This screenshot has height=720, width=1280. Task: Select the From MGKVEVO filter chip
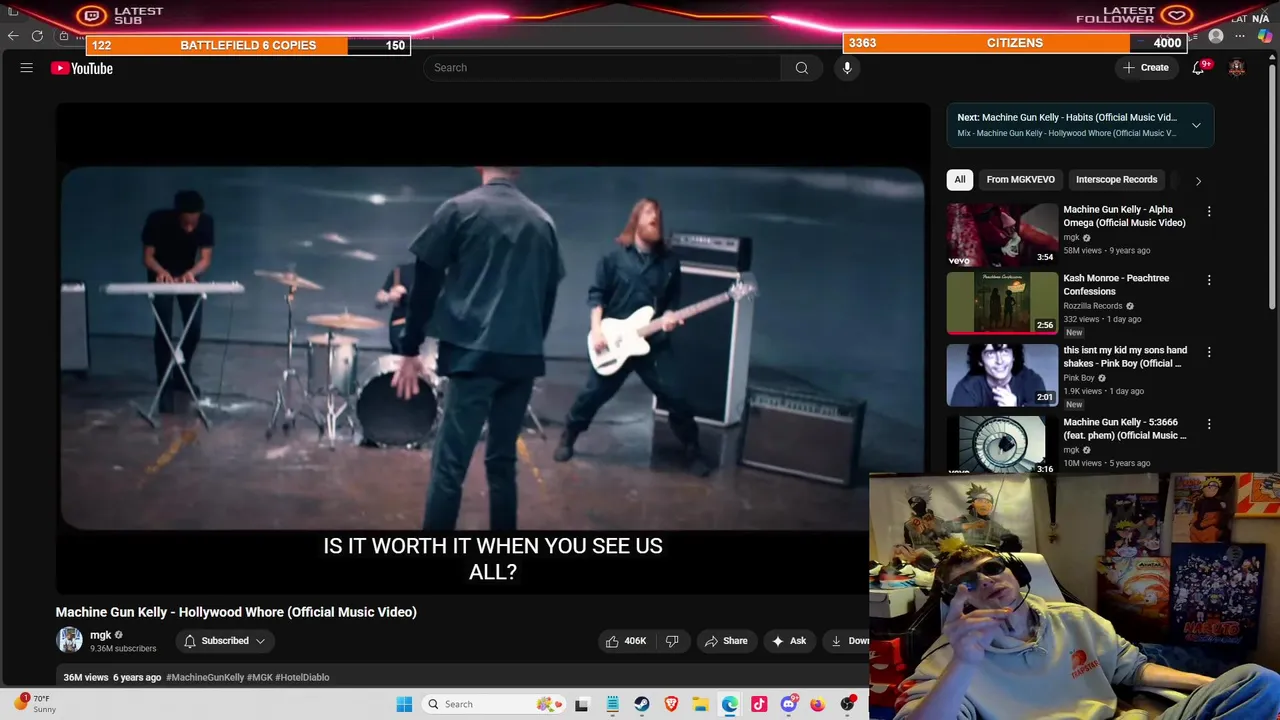[x=1020, y=180]
